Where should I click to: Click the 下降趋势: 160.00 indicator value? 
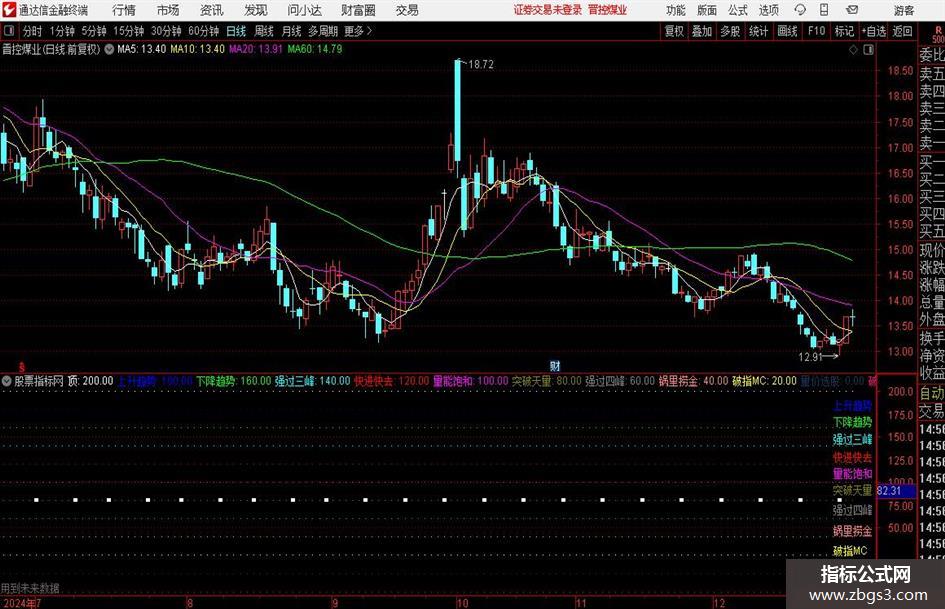pos(233,381)
